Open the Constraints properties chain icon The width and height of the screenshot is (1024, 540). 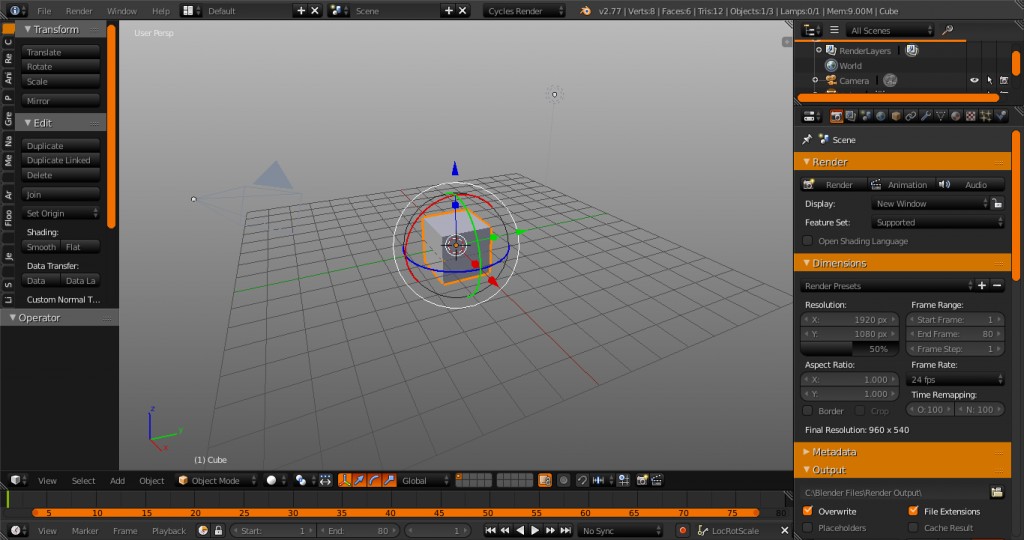(x=911, y=116)
